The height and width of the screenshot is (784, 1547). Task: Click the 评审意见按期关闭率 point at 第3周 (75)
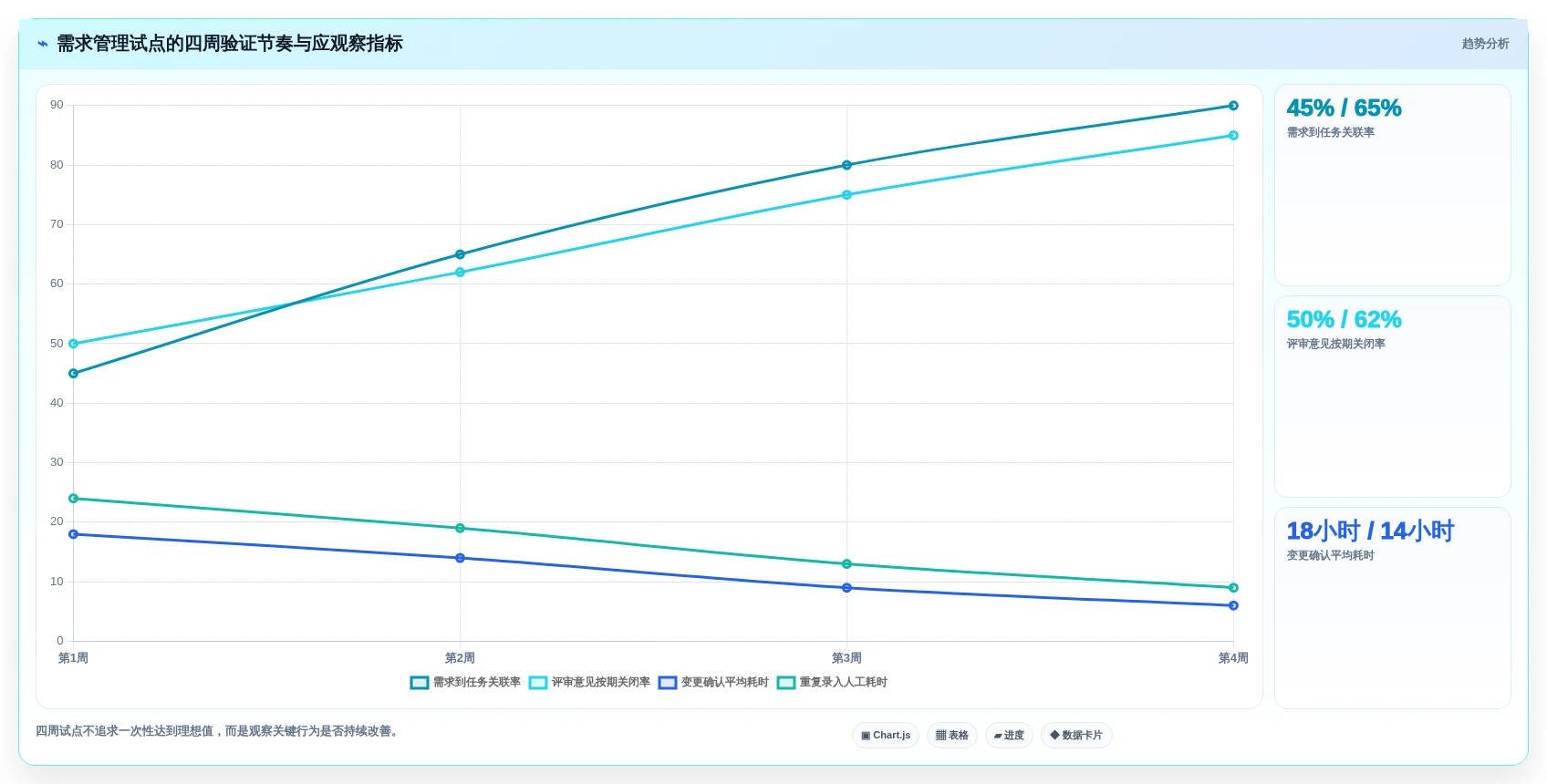click(x=846, y=195)
